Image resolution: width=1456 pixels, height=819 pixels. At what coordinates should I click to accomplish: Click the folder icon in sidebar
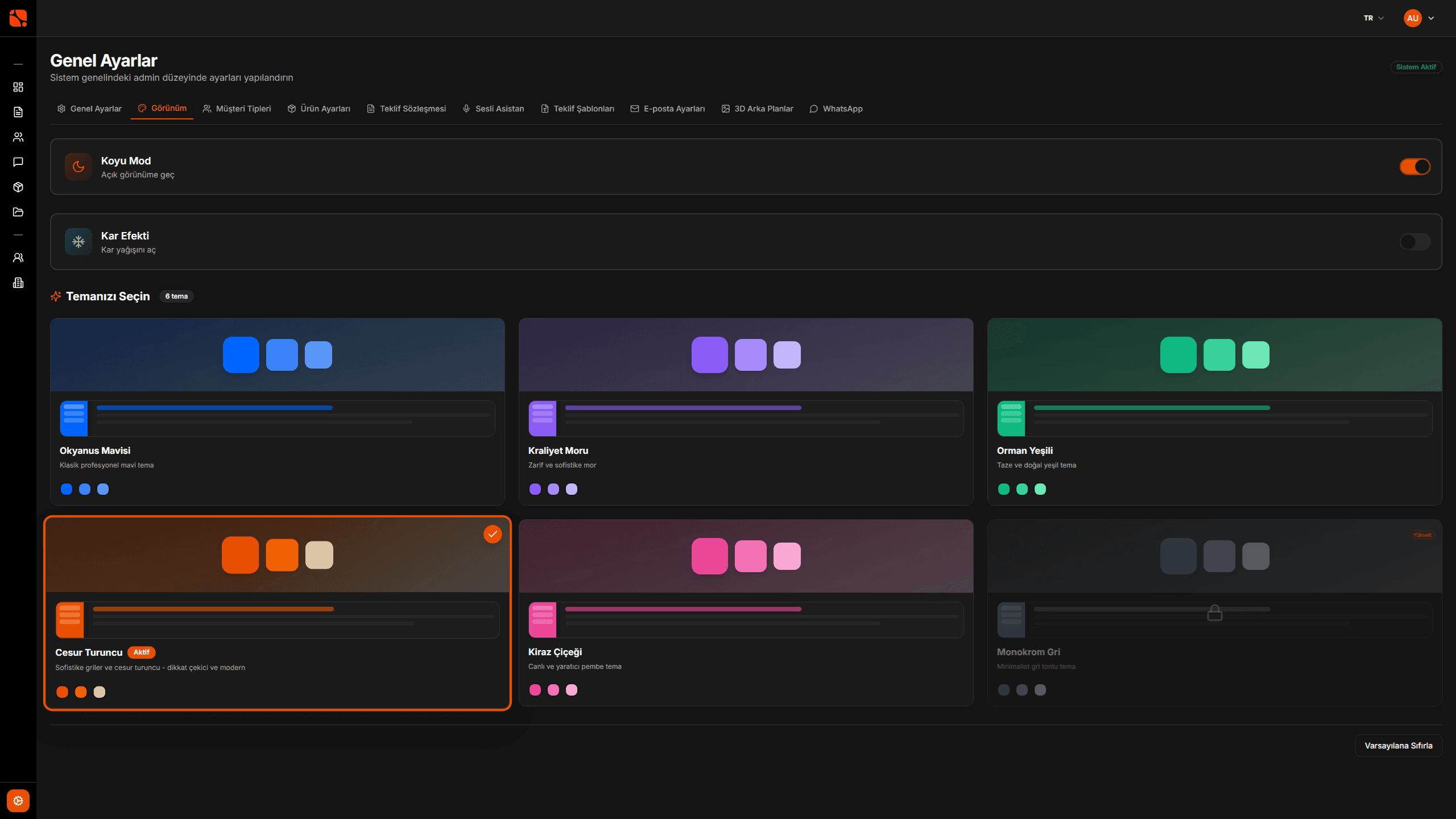18,212
